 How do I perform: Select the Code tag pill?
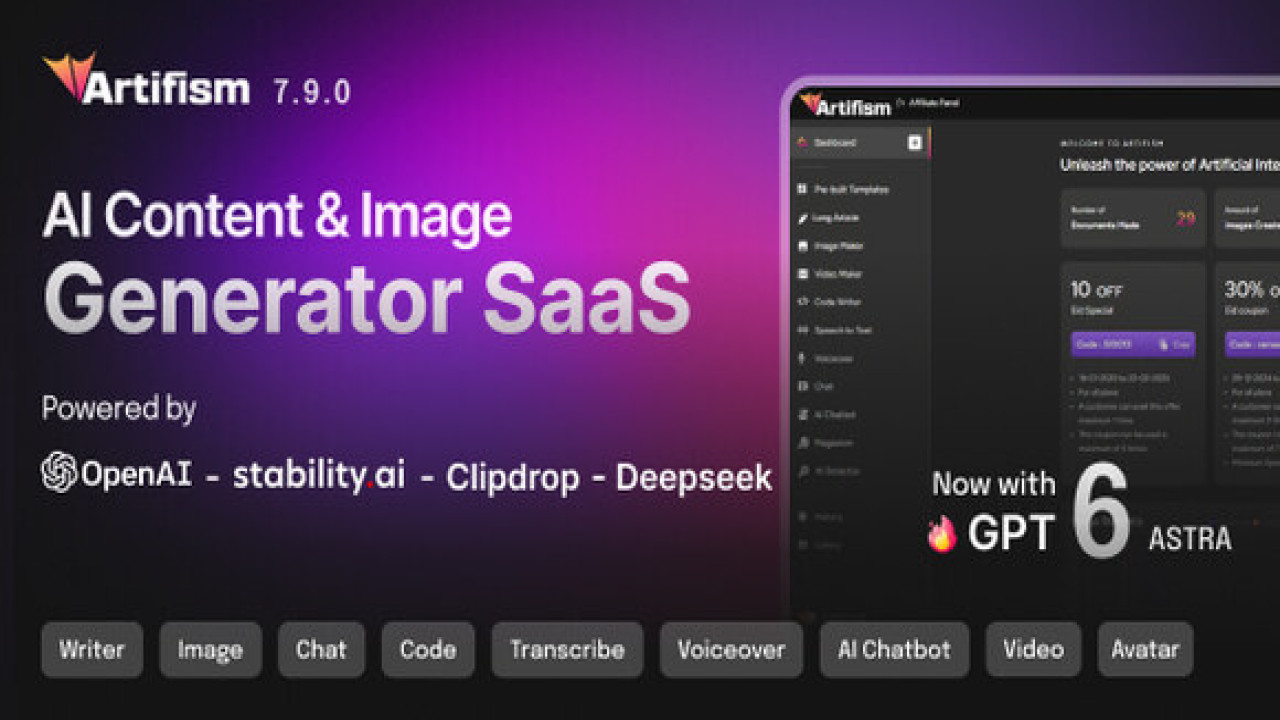pos(428,650)
